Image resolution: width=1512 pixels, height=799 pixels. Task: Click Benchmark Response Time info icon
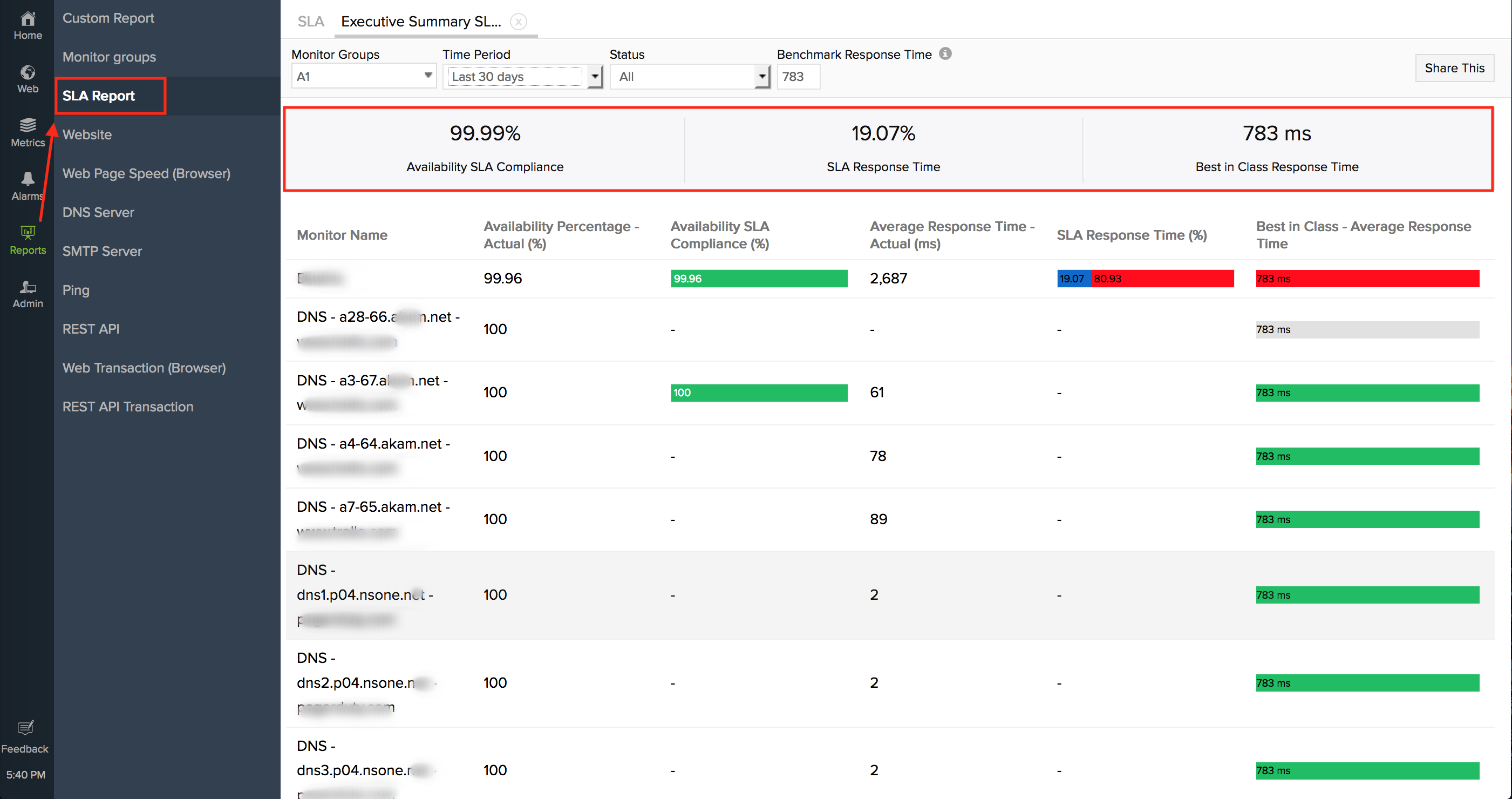945,53
